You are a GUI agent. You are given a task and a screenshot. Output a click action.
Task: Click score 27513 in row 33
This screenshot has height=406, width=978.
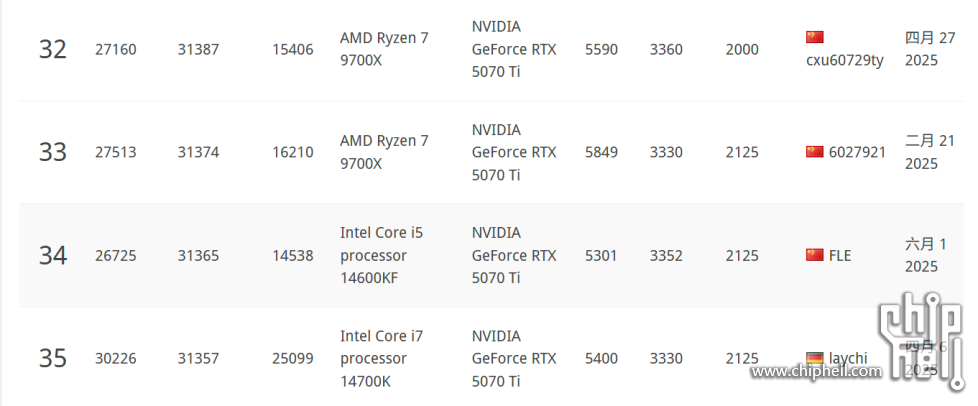click(x=115, y=152)
